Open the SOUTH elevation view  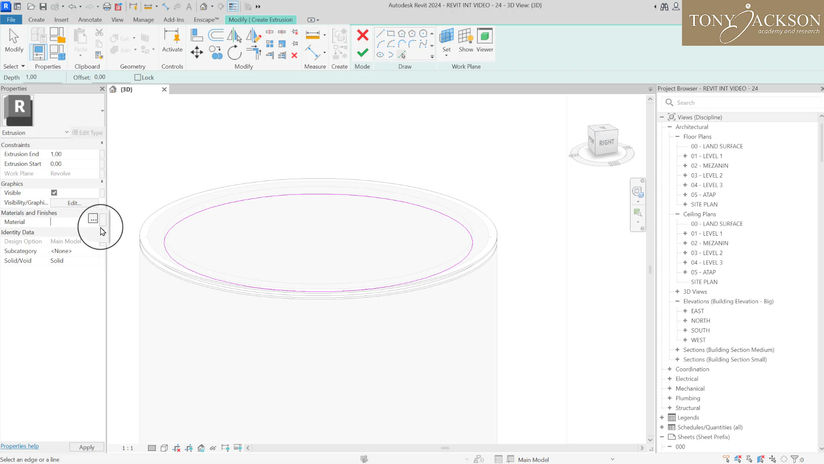(700, 331)
